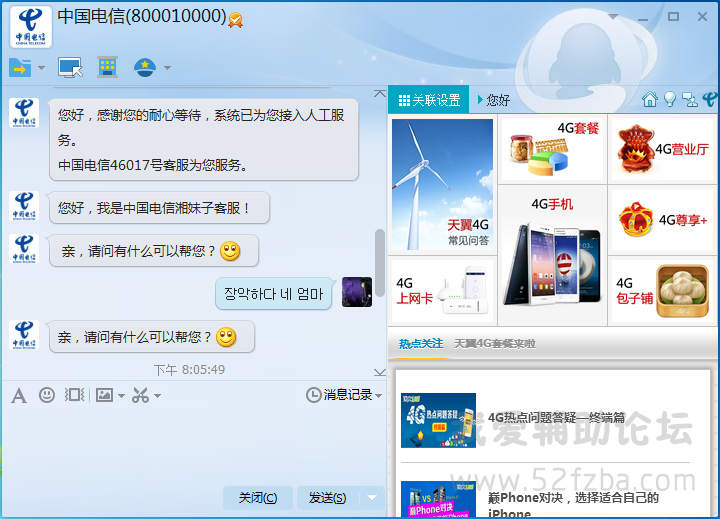This screenshot has width=720, height=519.
Task: Open the title bar menu triangle
Action: (x=613, y=17)
